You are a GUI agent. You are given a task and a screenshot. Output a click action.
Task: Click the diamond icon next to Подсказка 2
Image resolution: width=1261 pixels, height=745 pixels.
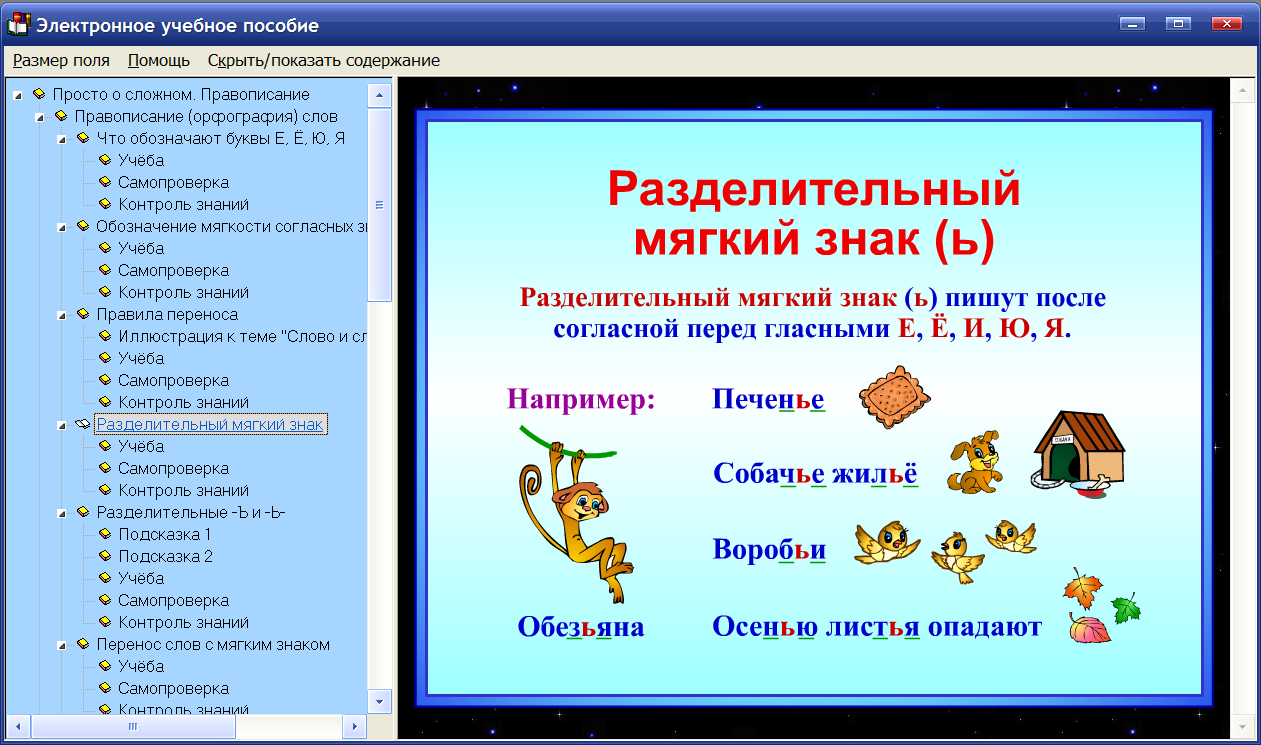pos(106,556)
